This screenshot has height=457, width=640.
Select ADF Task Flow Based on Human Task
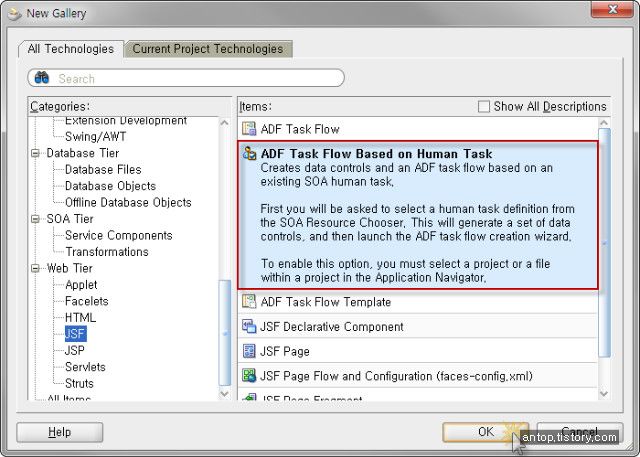pyautogui.click(x=418, y=215)
